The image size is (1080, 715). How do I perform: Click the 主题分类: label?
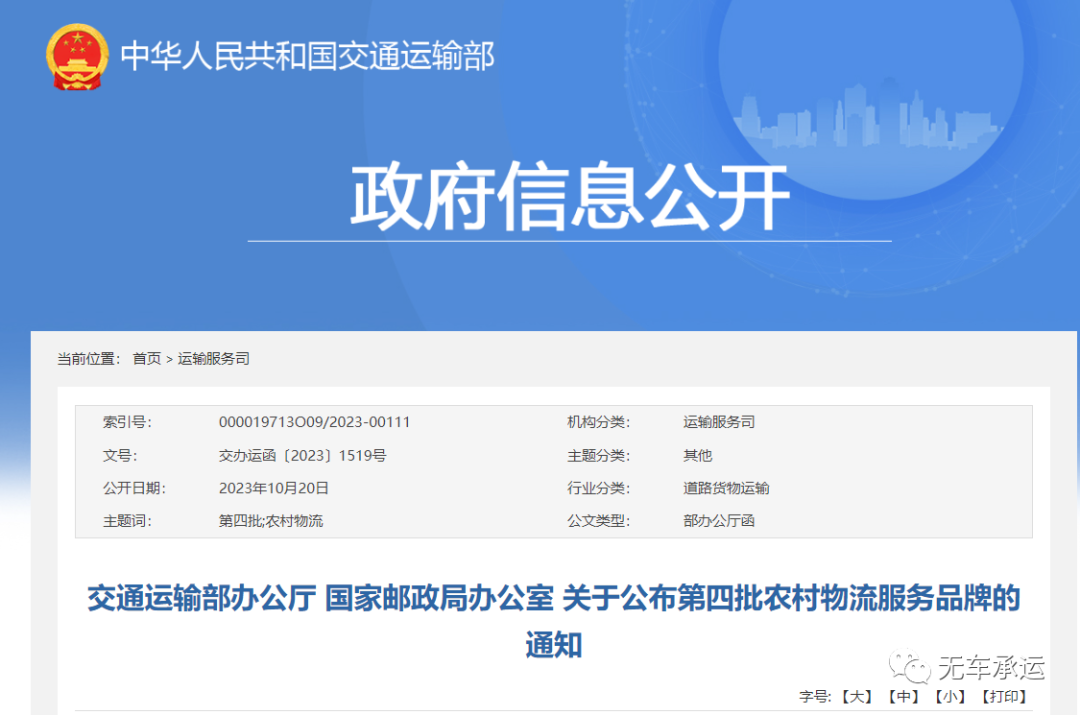(599, 455)
